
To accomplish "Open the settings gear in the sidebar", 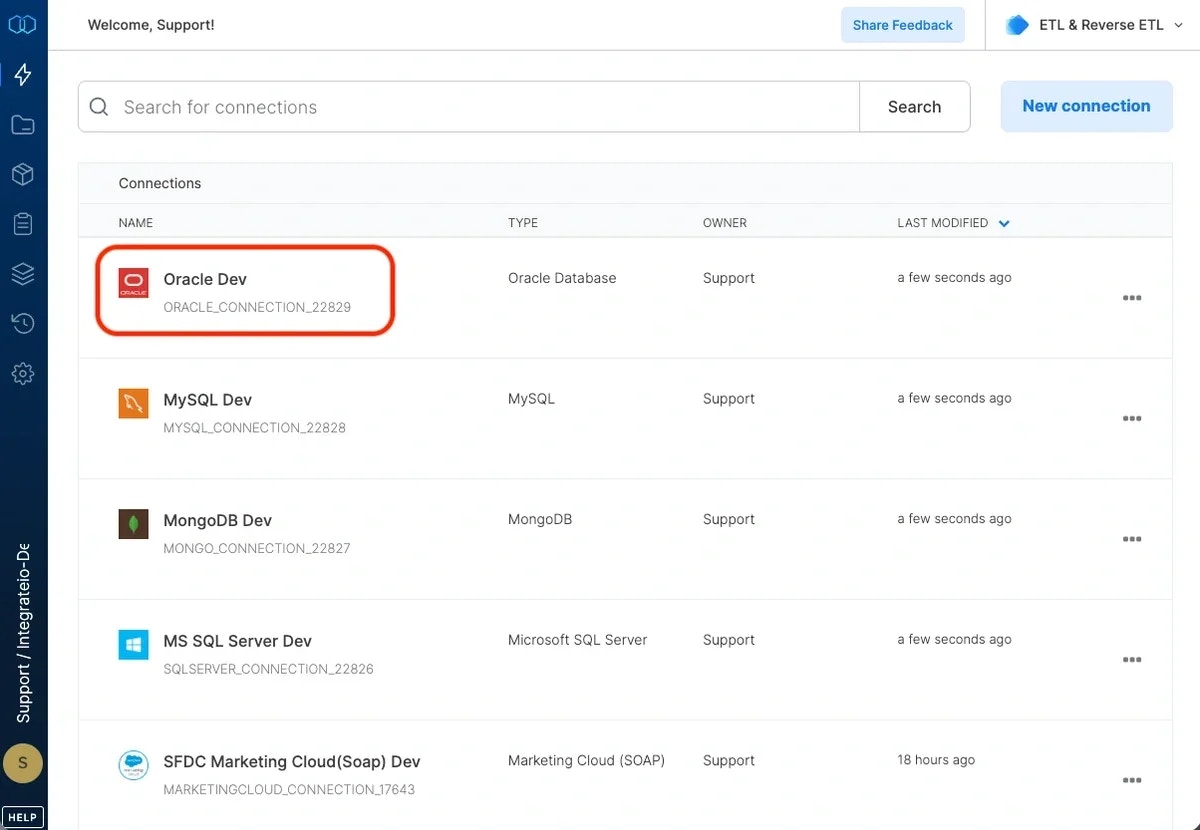I will point(23,373).
